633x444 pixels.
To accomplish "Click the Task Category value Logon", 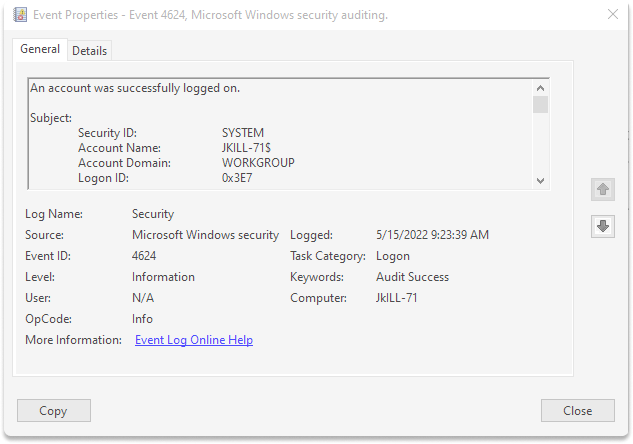I will (393, 256).
